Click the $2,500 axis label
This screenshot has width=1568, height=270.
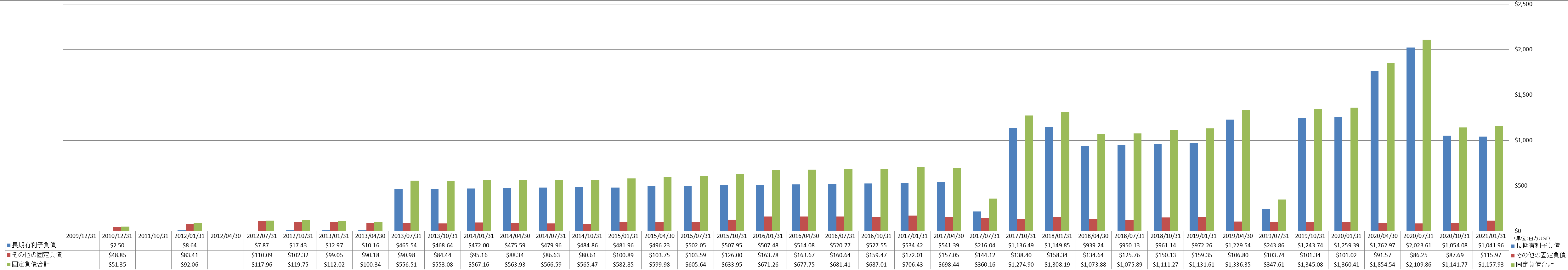(1524, 4)
